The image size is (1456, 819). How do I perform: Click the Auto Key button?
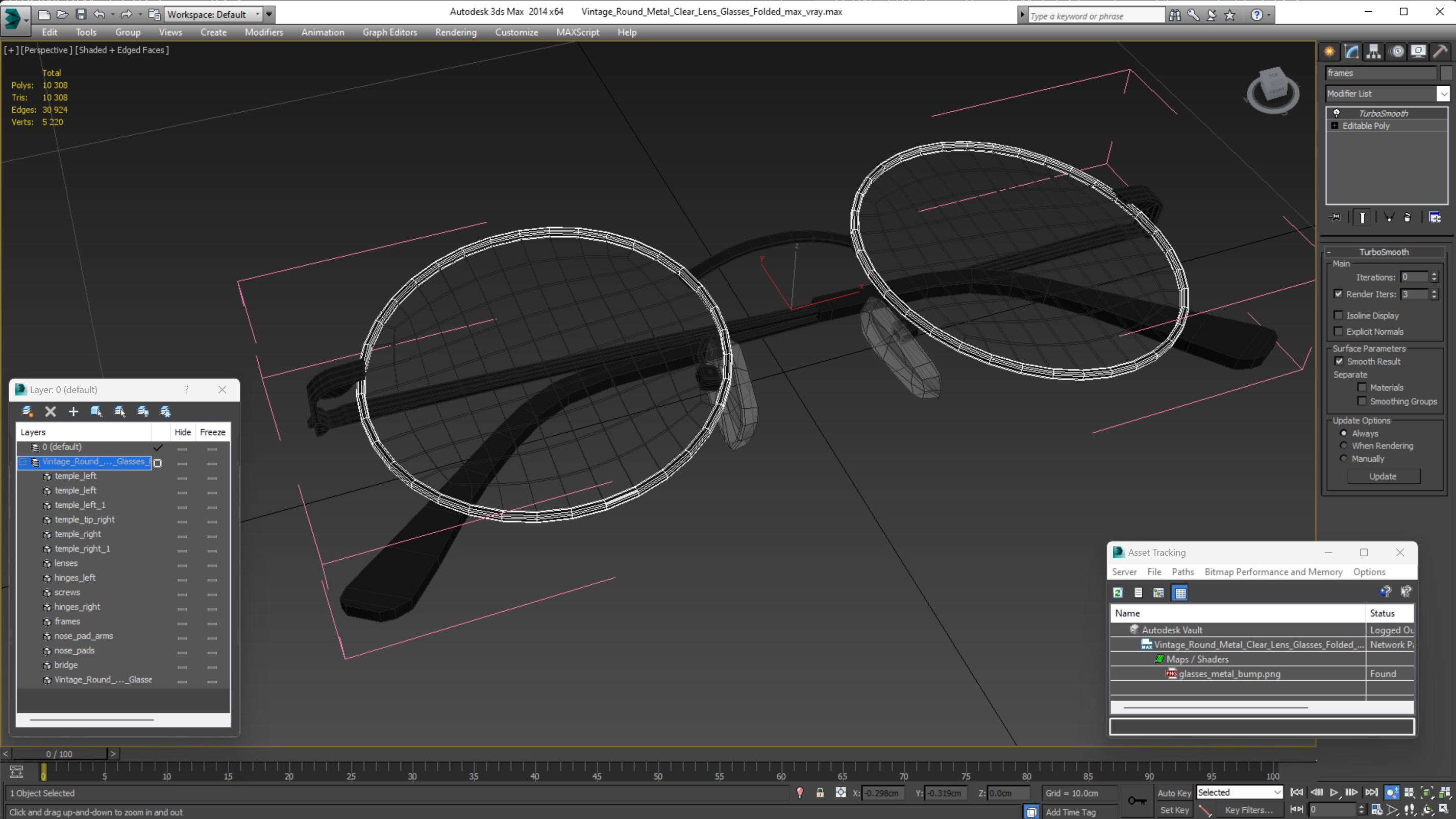click(x=1174, y=793)
